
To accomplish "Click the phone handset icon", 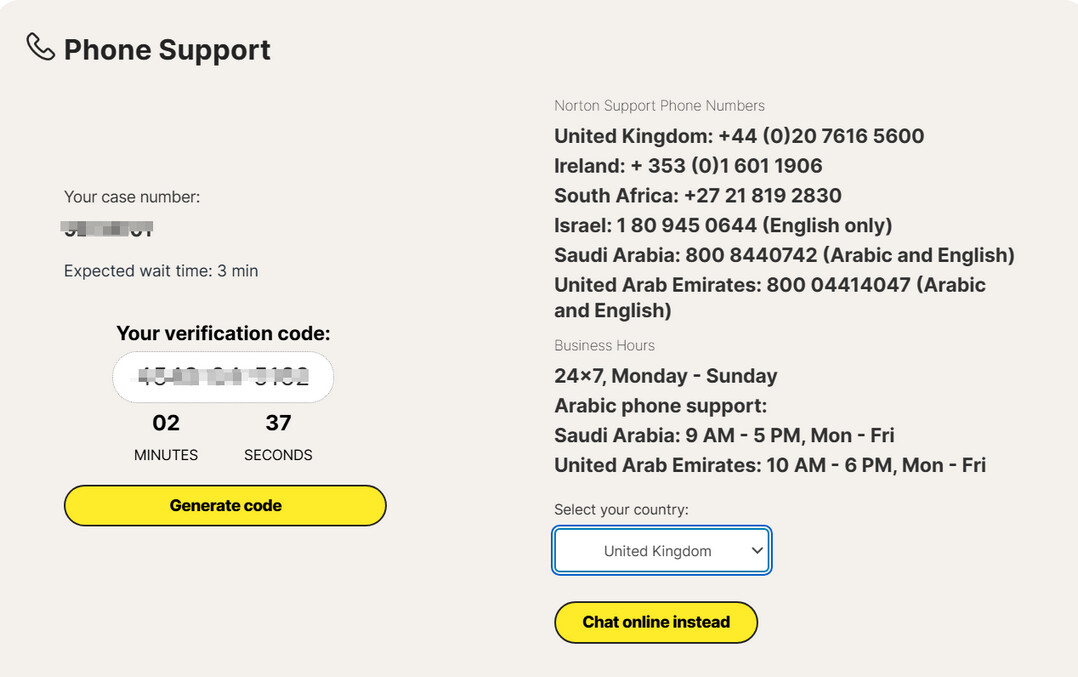I will pyautogui.click(x=40, y=47).
